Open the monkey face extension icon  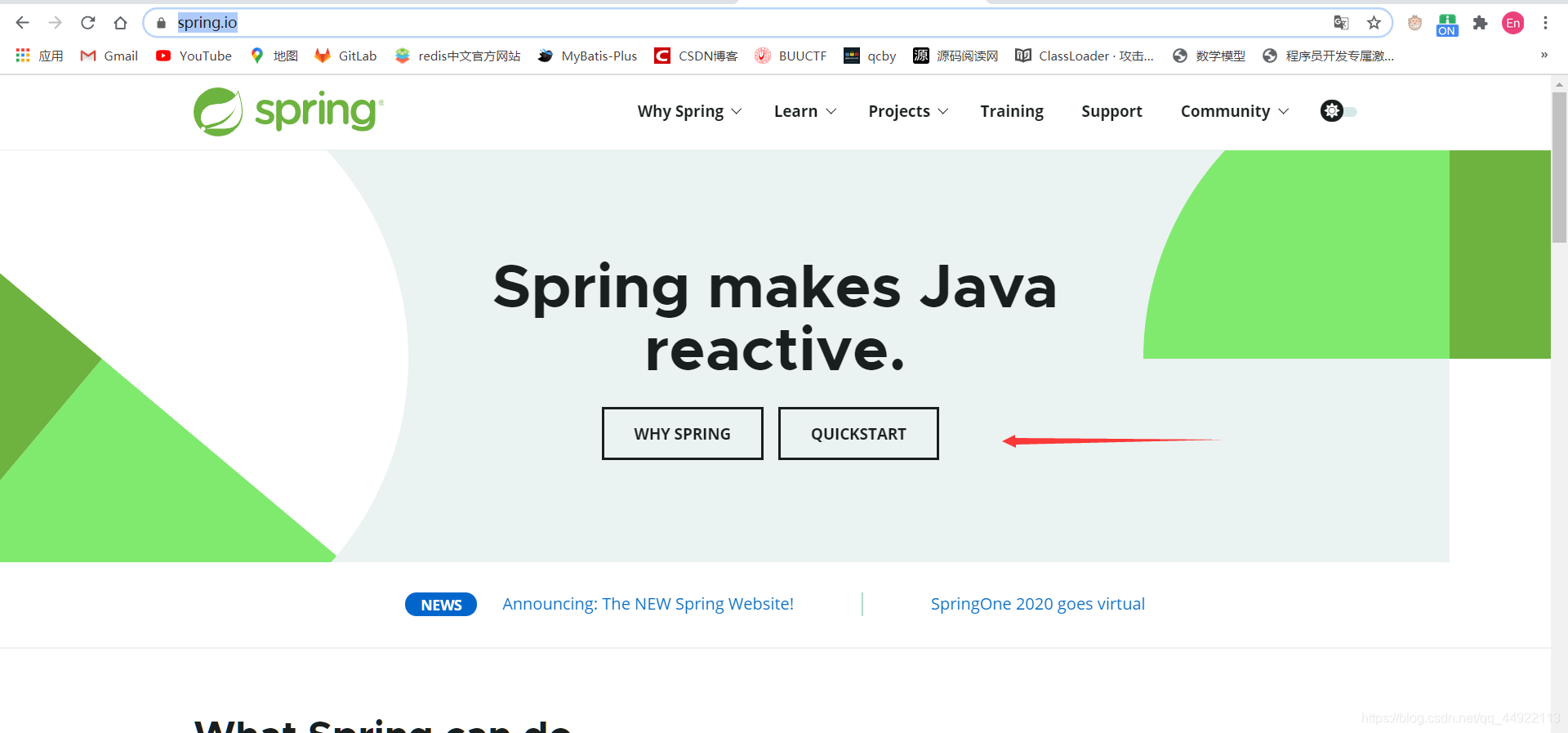pos(1414,23)
